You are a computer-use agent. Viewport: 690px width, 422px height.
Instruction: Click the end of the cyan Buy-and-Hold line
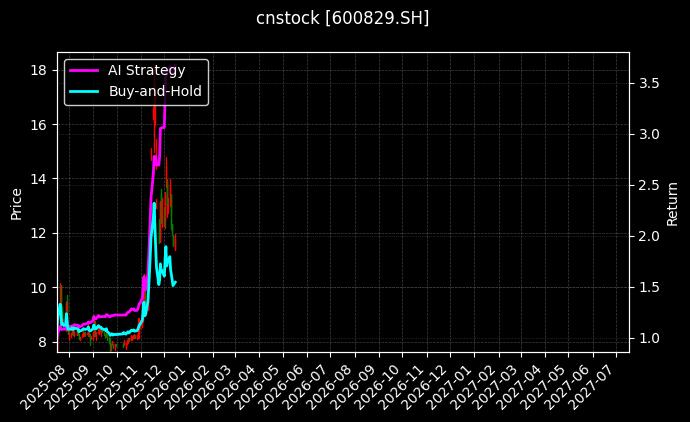[x=175, y=282]
